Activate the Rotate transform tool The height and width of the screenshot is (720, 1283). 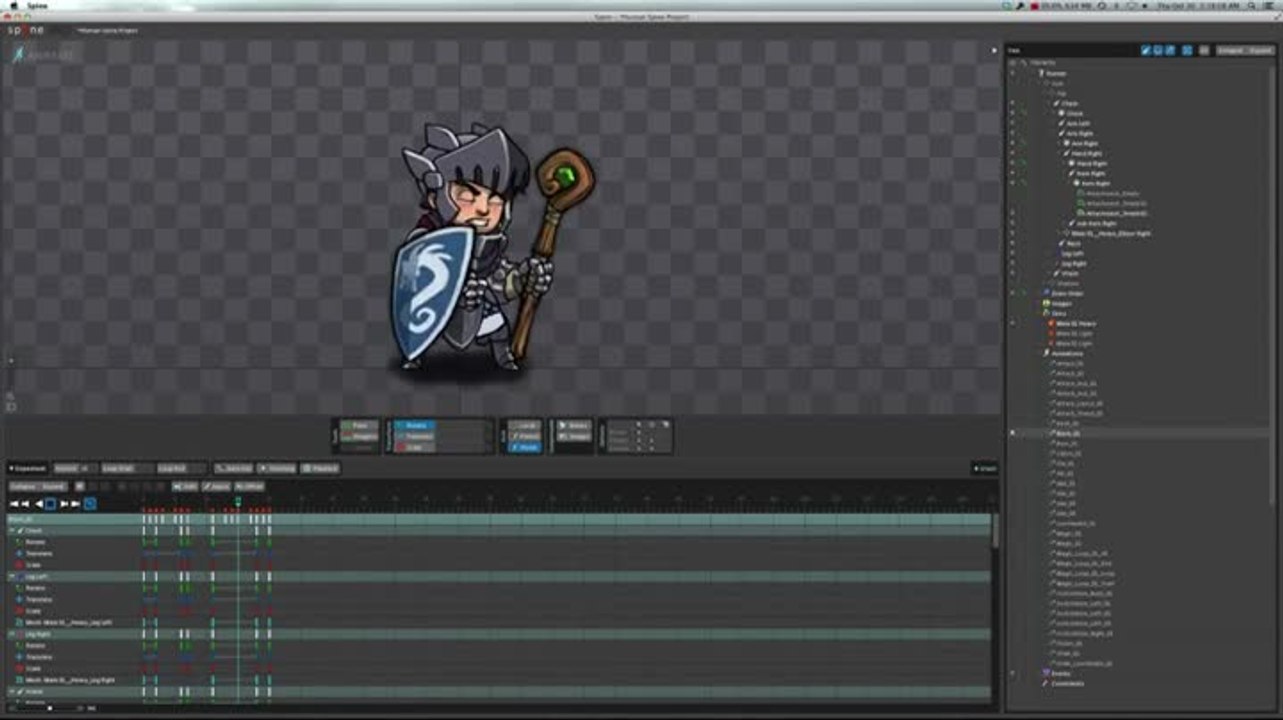(414, 425)
